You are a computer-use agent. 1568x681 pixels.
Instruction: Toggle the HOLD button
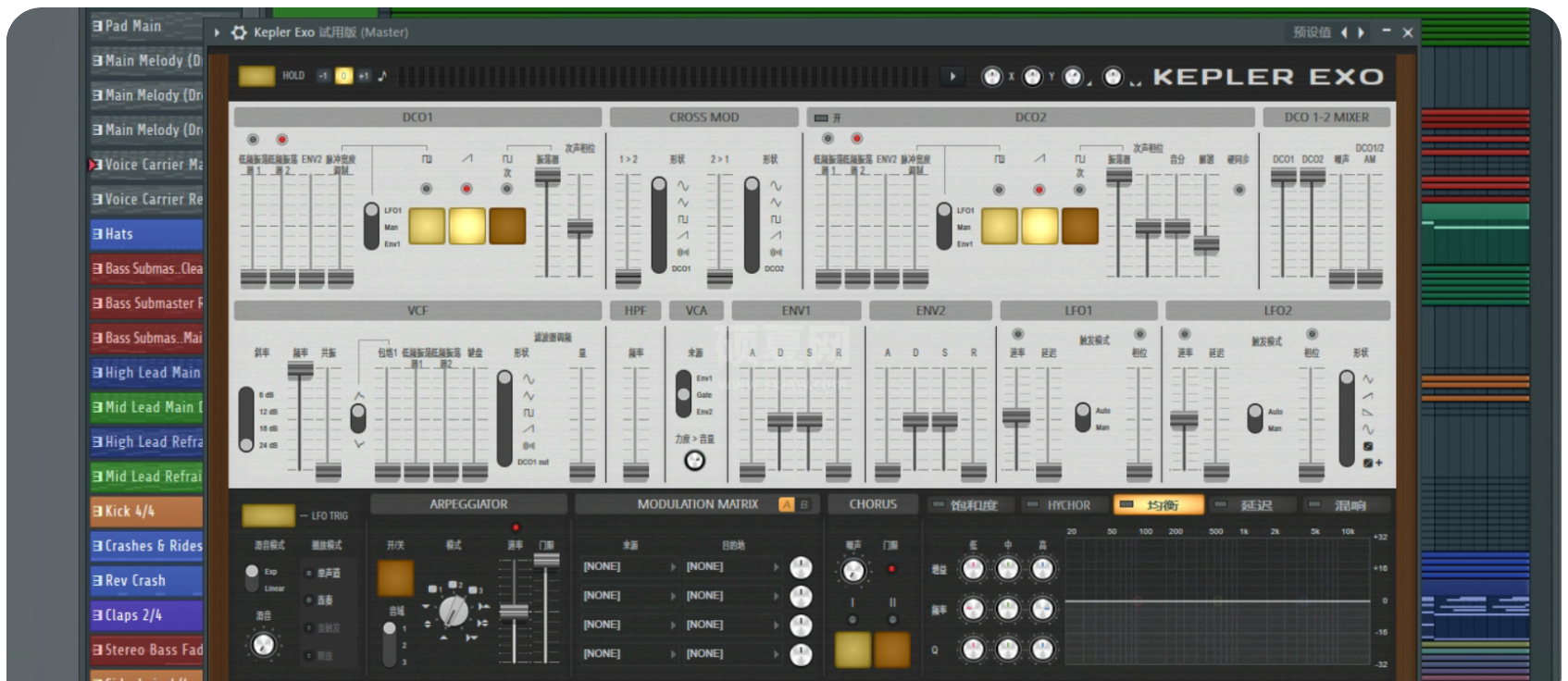click(x=256, y=76)
